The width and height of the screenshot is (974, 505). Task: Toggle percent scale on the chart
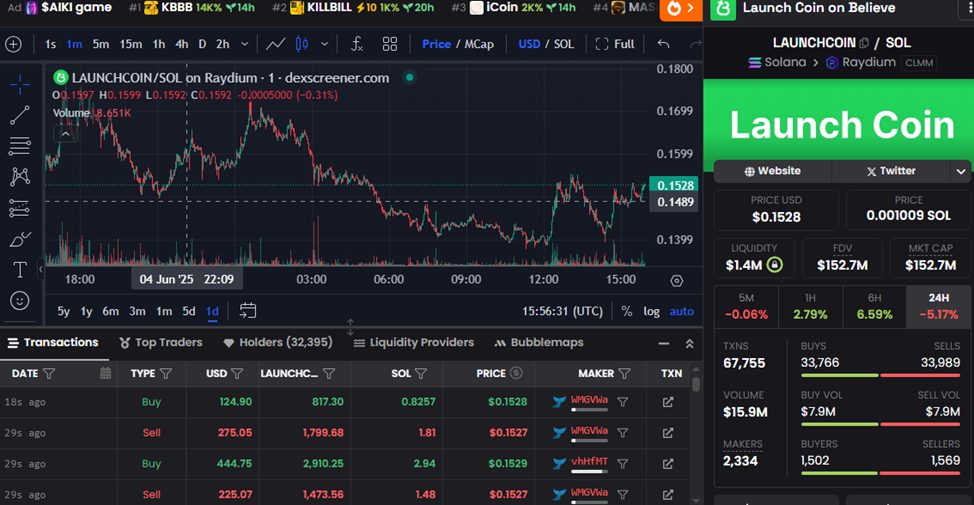(x=627, y=311)
